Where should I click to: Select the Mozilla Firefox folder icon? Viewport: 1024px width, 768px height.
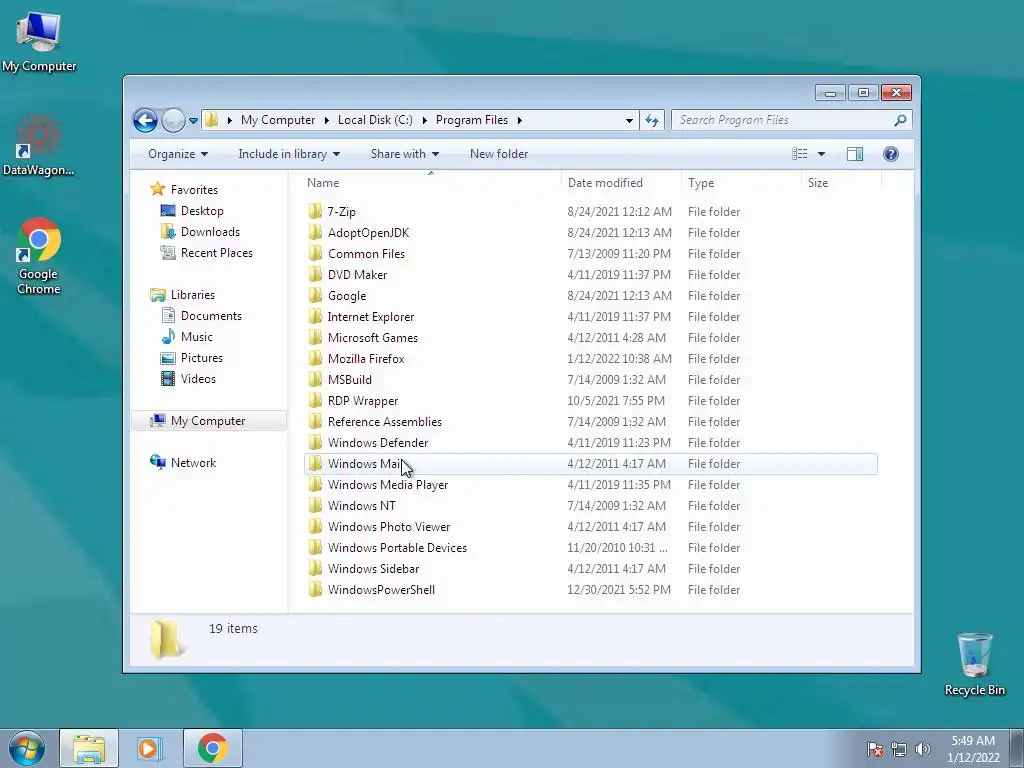click(315, 358)
